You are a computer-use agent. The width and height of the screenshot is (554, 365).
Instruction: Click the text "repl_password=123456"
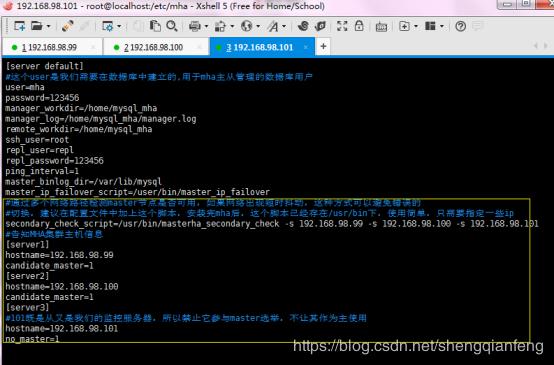tap(54, 161)
